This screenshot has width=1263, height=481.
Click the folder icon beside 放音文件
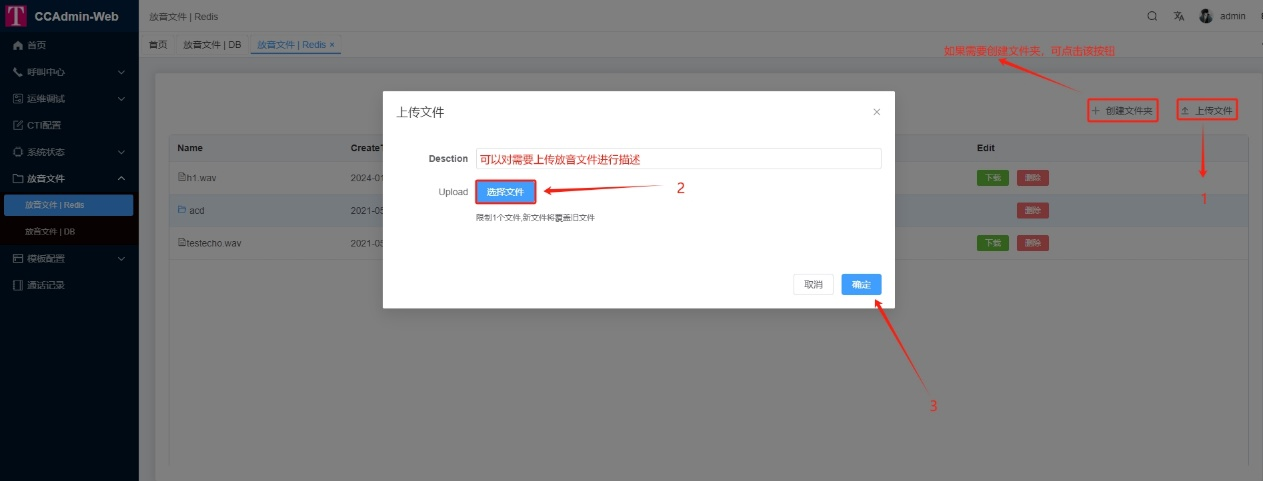pos(18,178)
